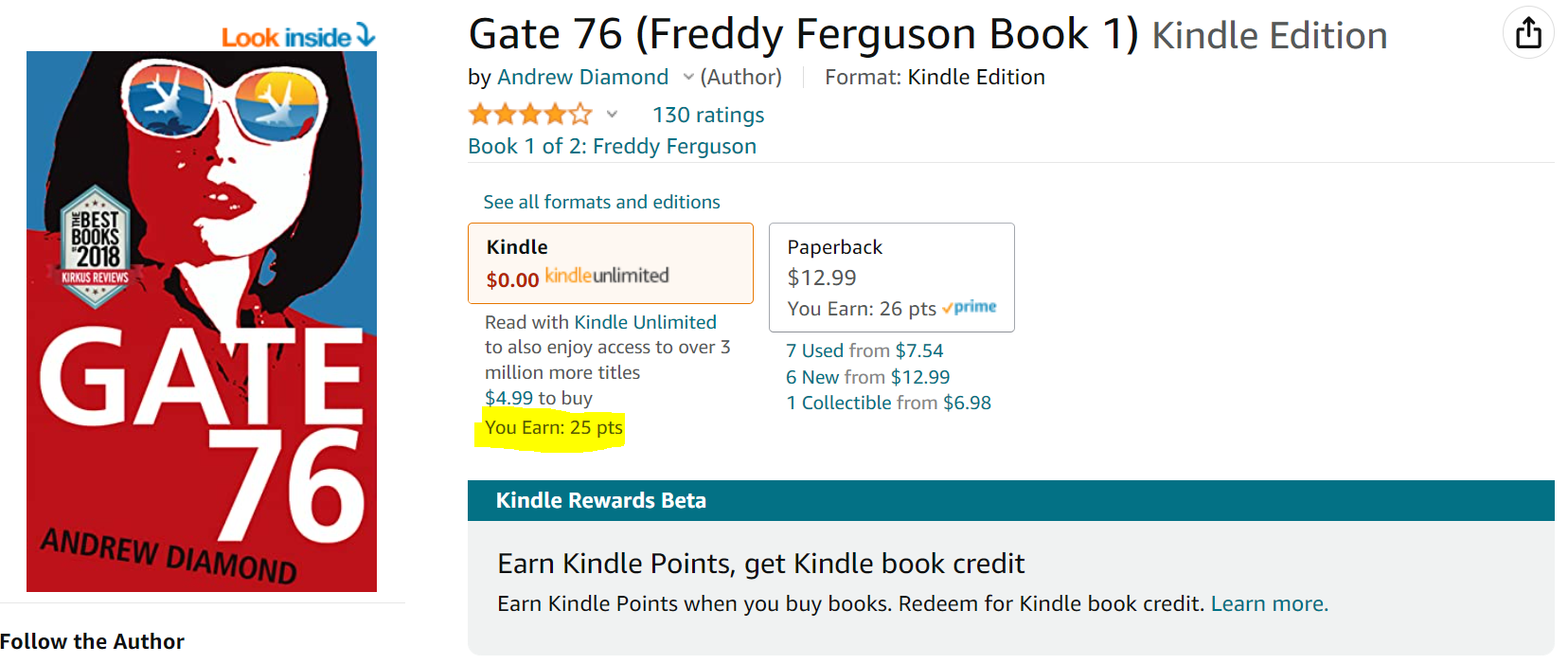Open the star ratings breakdown chevron

612,115
